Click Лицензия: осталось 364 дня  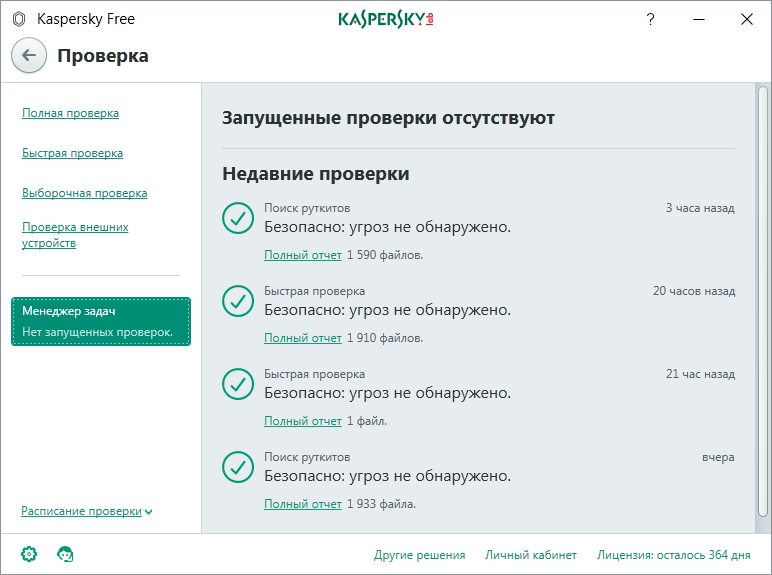pos(674,555)
